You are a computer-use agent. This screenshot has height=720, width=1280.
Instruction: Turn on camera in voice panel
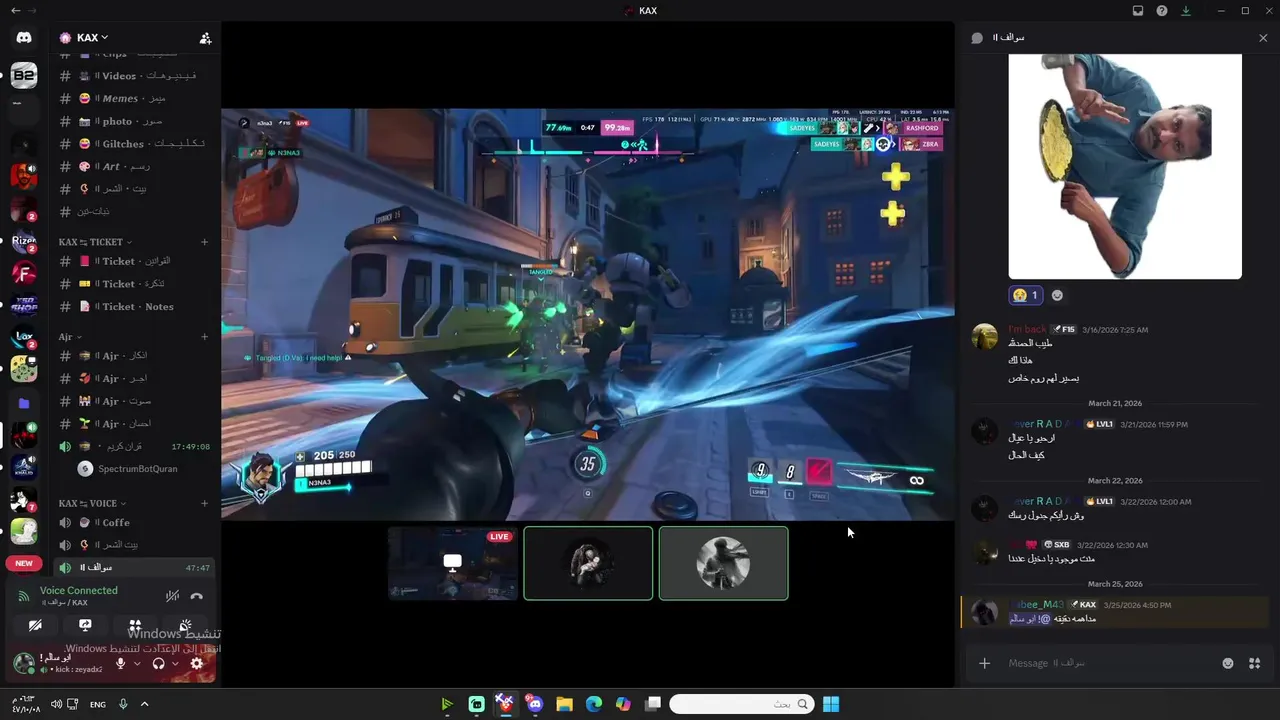pyautogui.click(x=35, y=626)
